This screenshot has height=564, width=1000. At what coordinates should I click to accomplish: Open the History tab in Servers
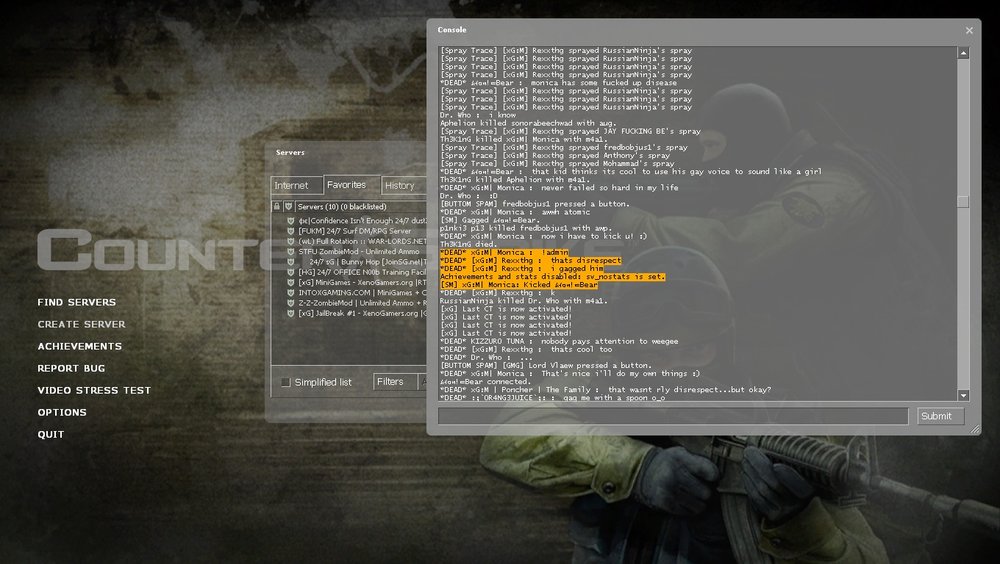[404, 186]
